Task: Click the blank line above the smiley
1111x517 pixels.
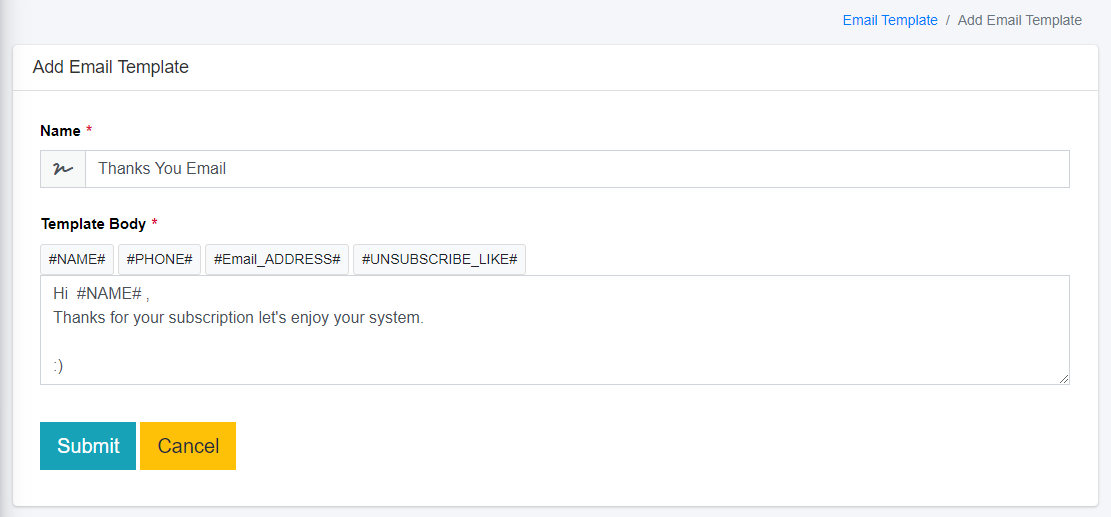Action: pyautogui.click(x=300, y=342)
